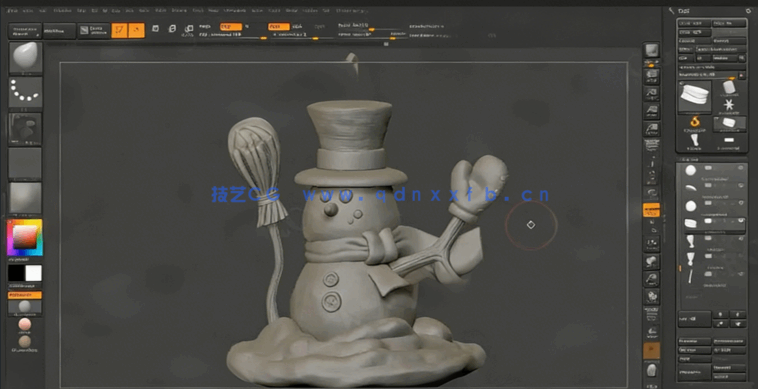Select the gold SimpleBrush tool icon
758x389 pixels.
point(695,122)
